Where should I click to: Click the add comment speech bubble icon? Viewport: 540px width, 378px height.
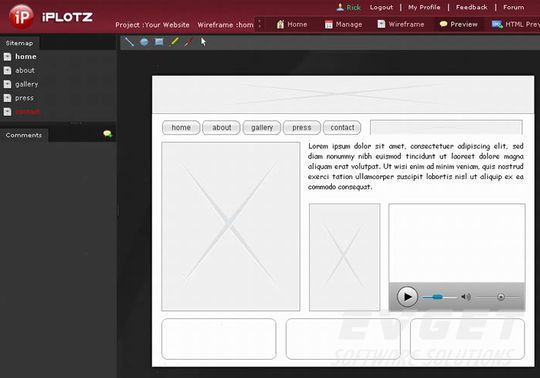pos(107,134)
